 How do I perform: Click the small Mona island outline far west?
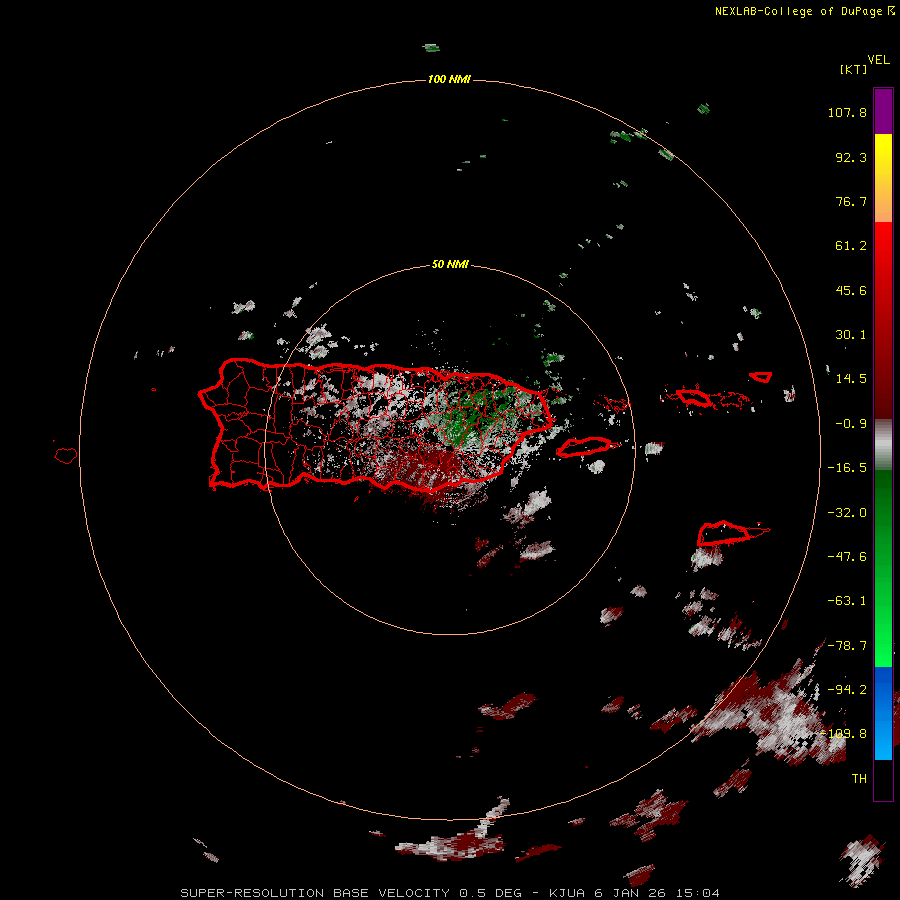(66, 456)
